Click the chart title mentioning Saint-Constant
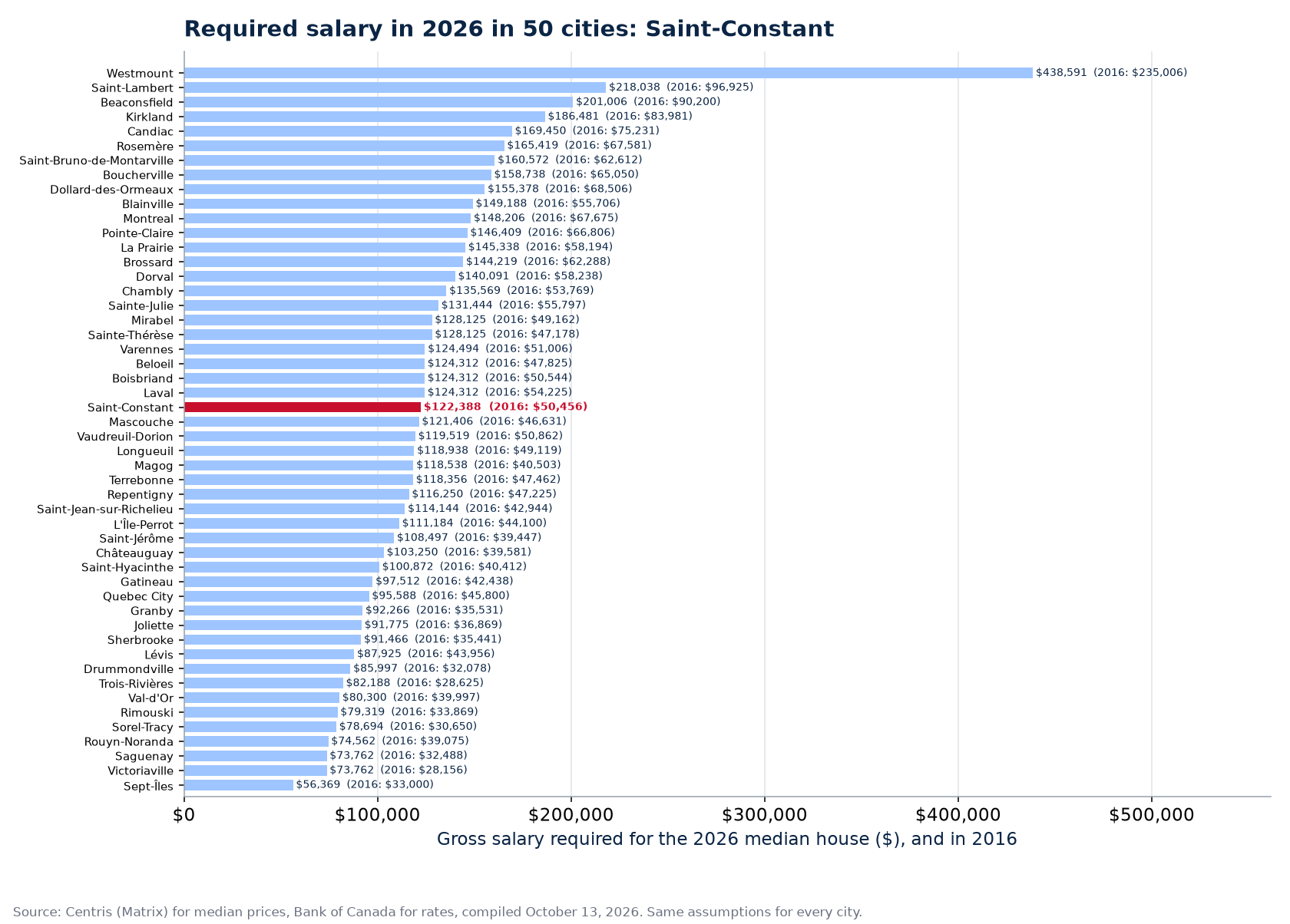 click(x=508, y=29)
